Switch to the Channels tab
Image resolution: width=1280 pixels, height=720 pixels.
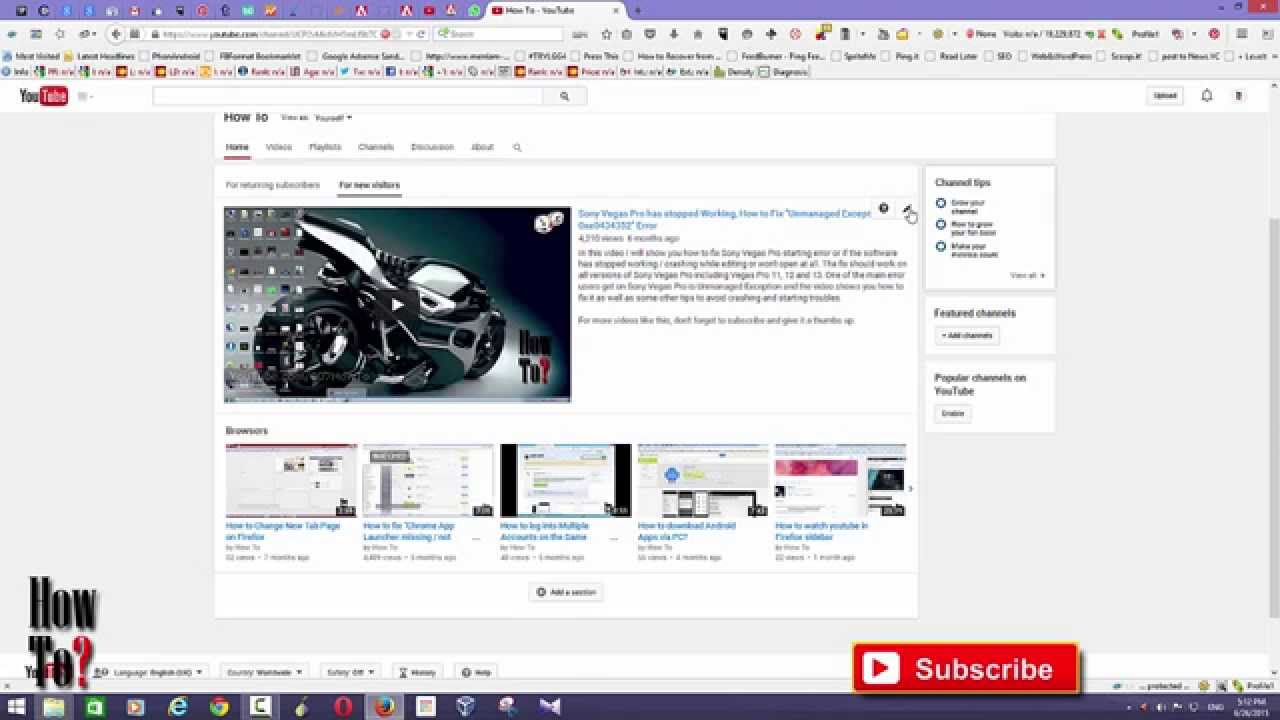click(376, 147)
